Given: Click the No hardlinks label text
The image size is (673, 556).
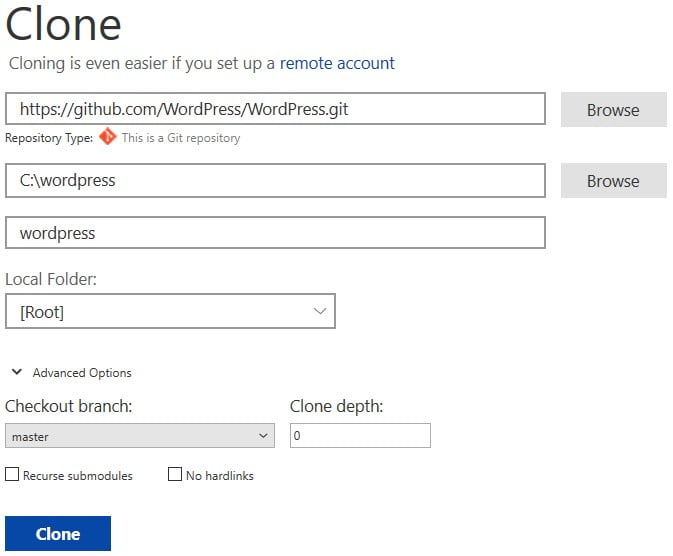Looking at the screenshot, I should coord(220,476).
